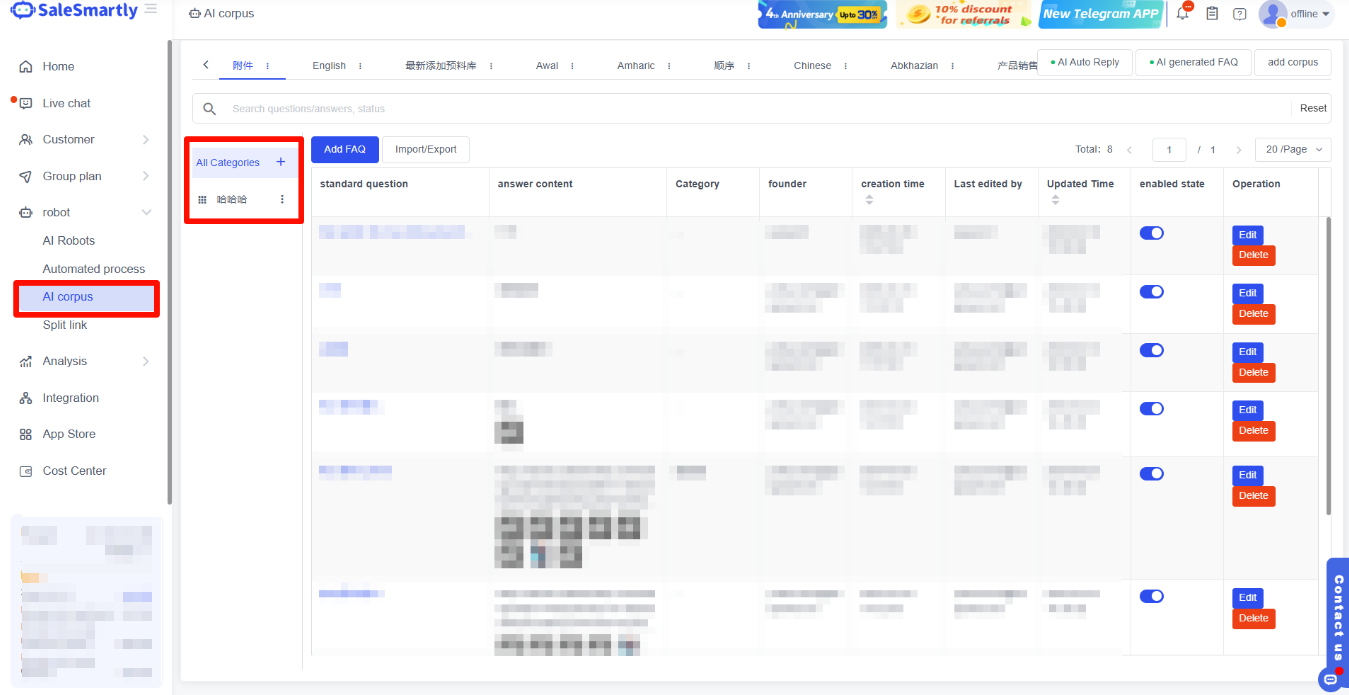Open Live chat in the sidebar
This screenshot has width=1349, height=695.
point(66,103)
